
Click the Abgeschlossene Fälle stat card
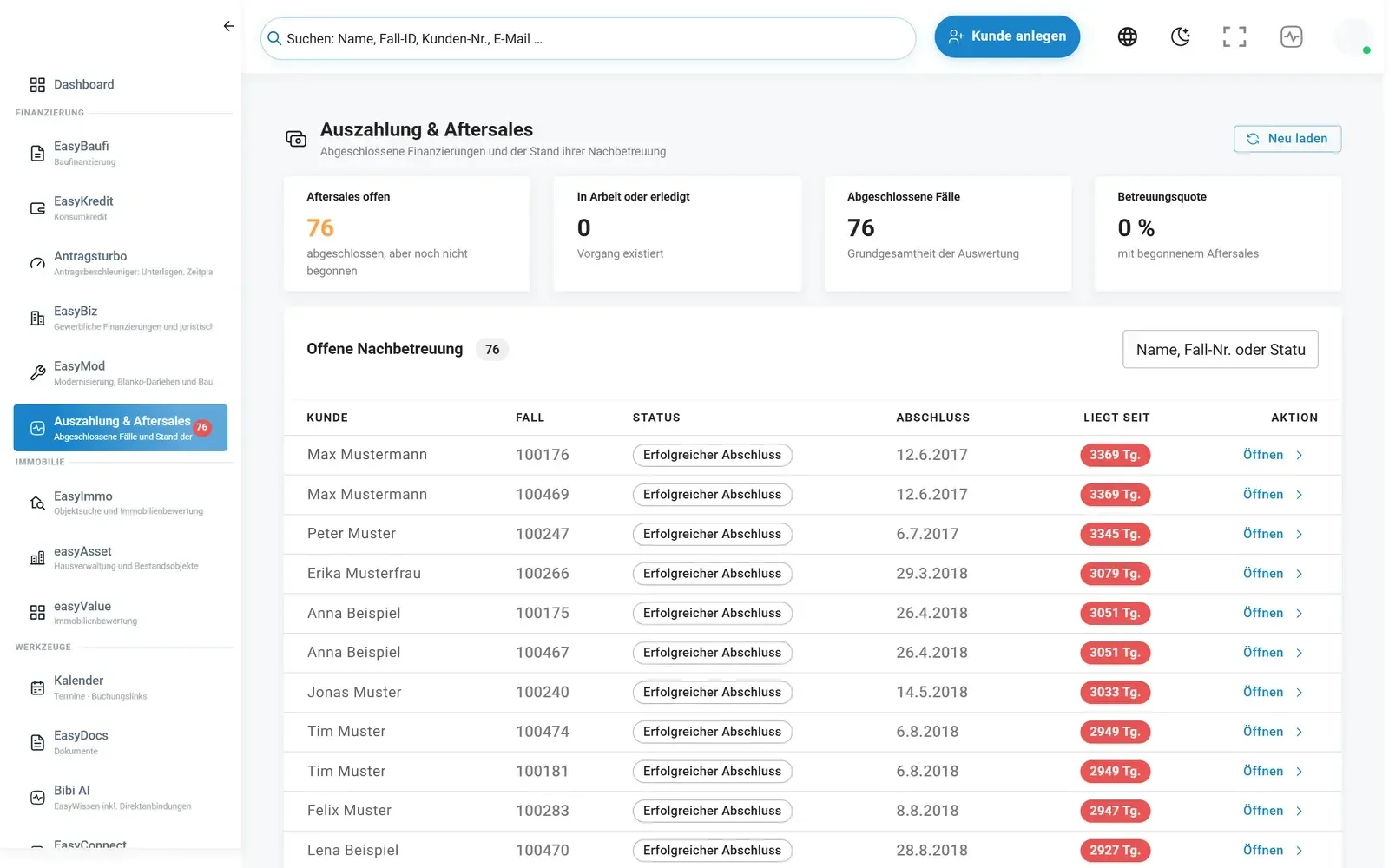pos(947,233)
